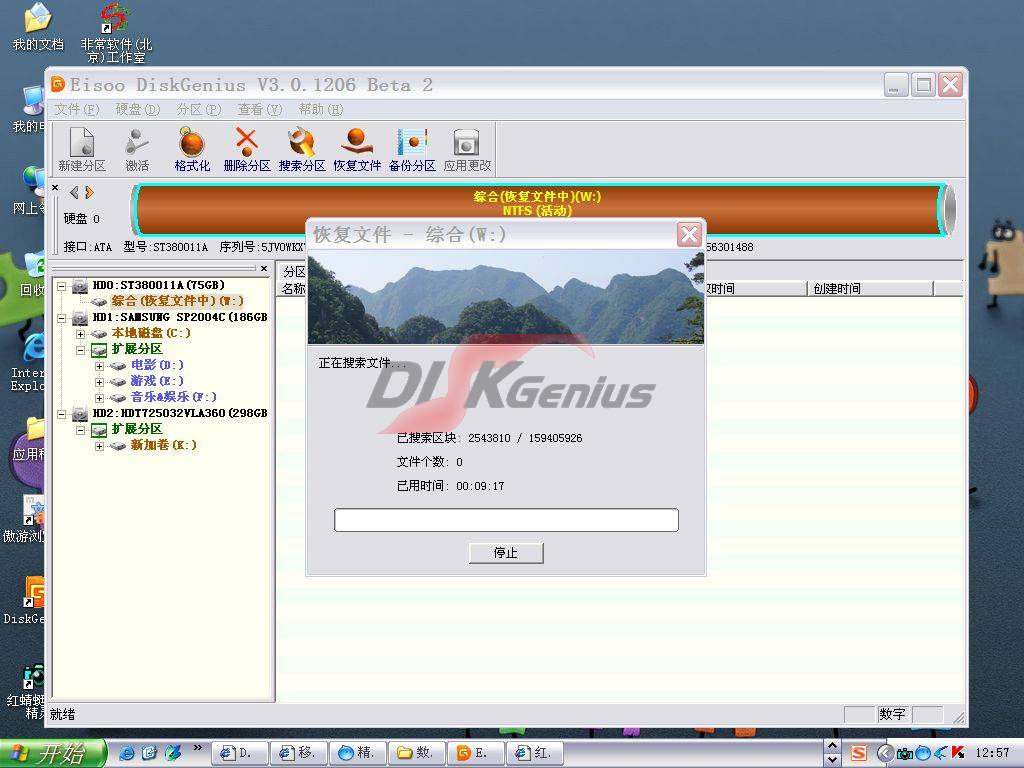Click the 应用更改 (apply changes) toolbar icon
The height and width of the screenshot is (768, 1024).
tap(467, 150)
